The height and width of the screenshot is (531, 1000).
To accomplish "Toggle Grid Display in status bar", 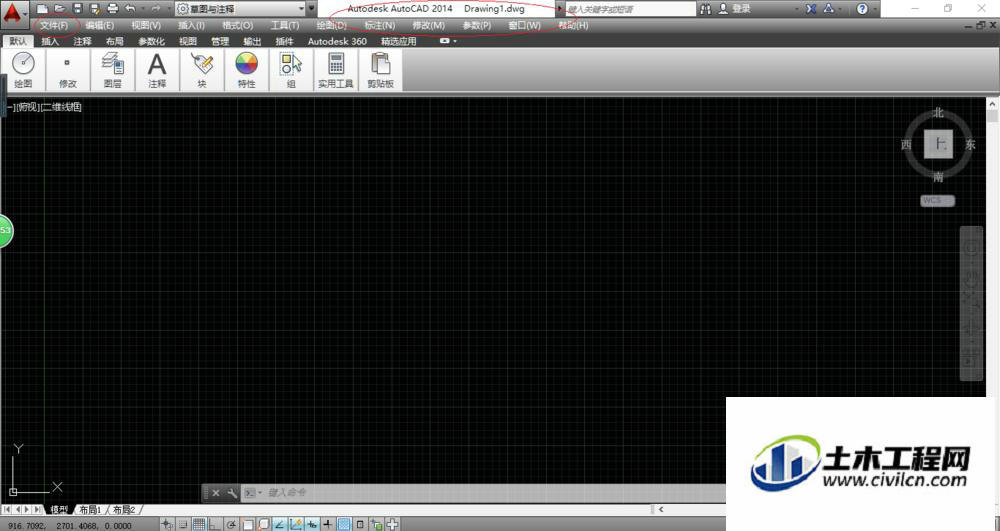I will tap(199, 524).
